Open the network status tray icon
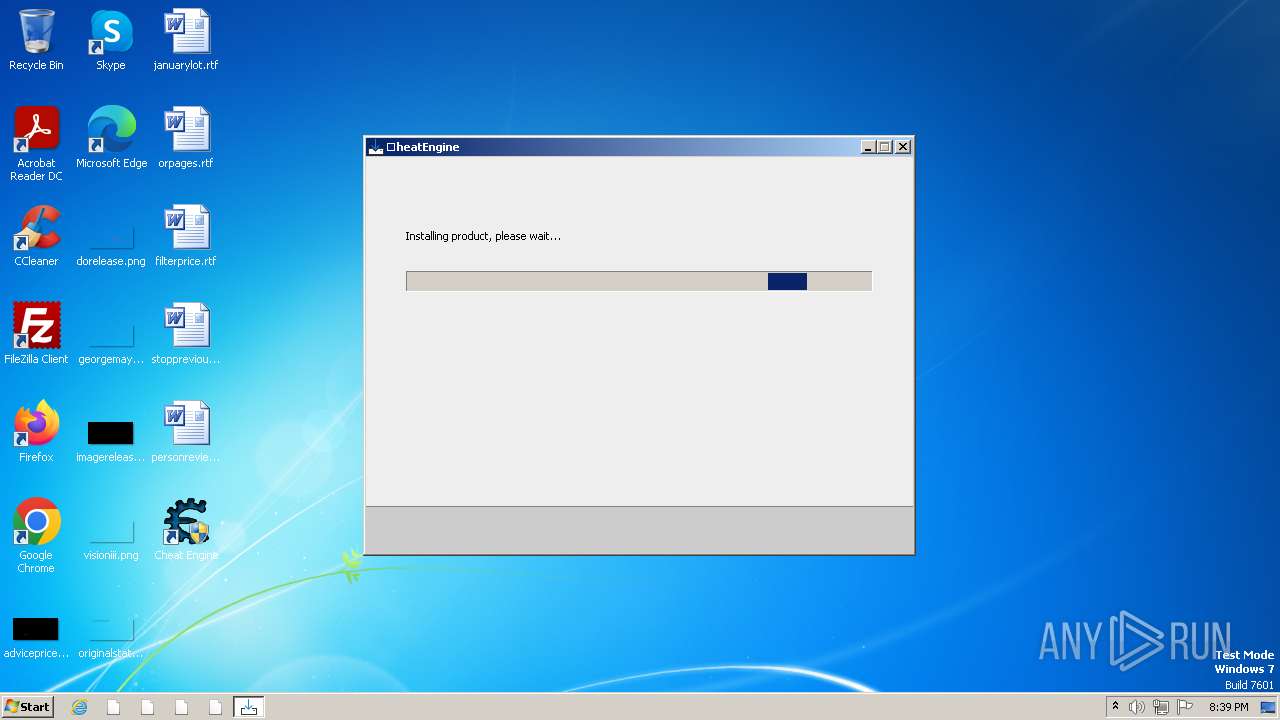 pyautogui.click(x=1161, y=707)
